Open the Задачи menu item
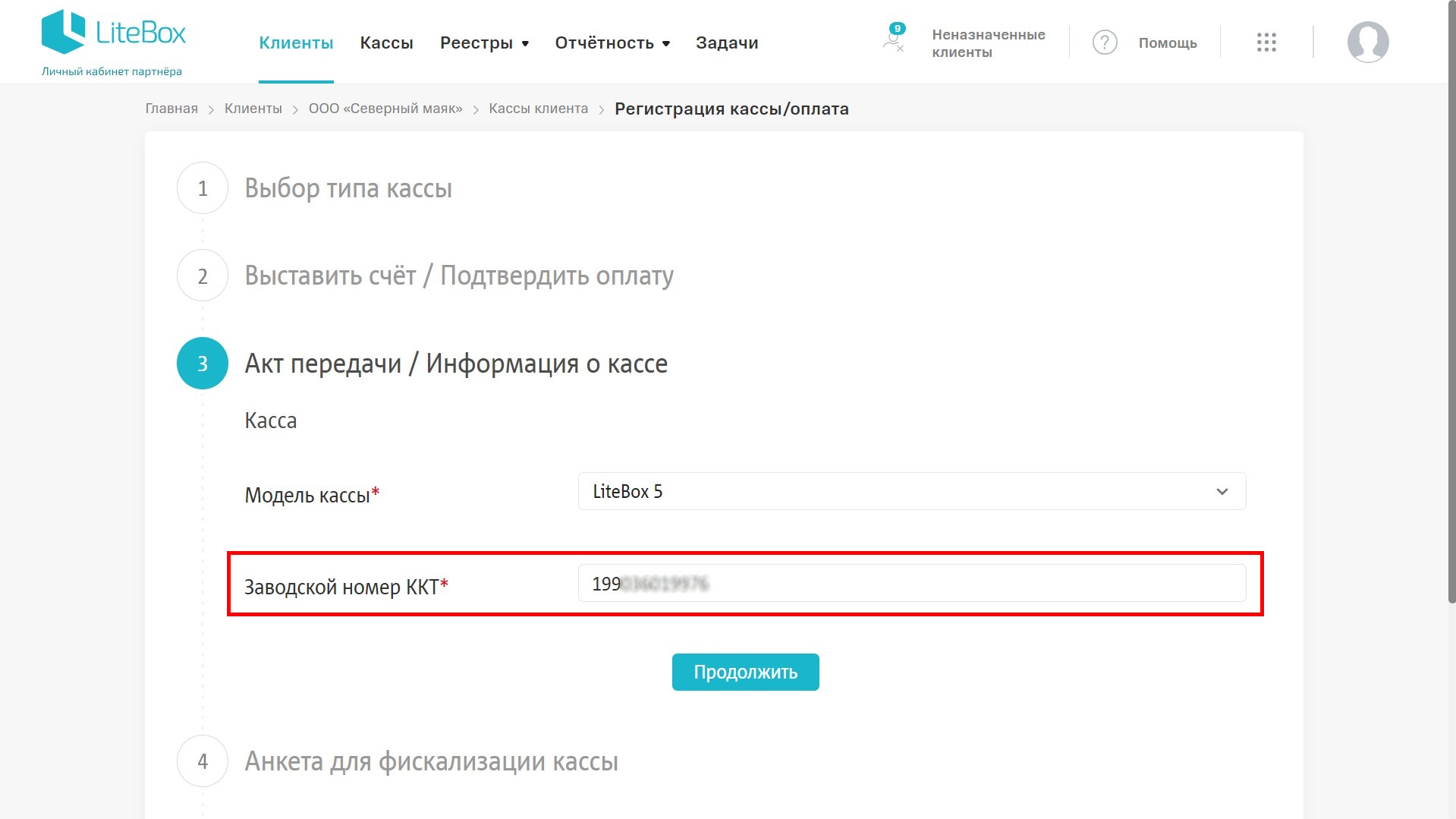 [727, 43]
